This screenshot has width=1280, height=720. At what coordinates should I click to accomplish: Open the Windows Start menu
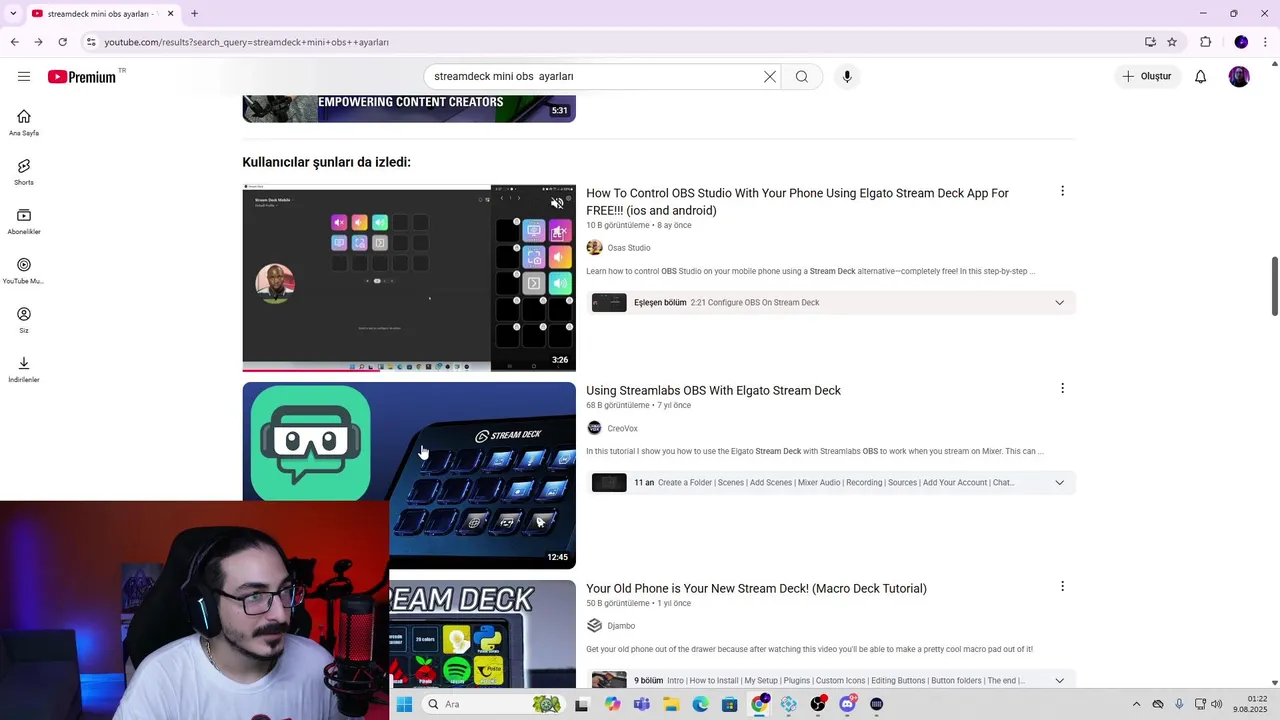[x=404, y=704]
